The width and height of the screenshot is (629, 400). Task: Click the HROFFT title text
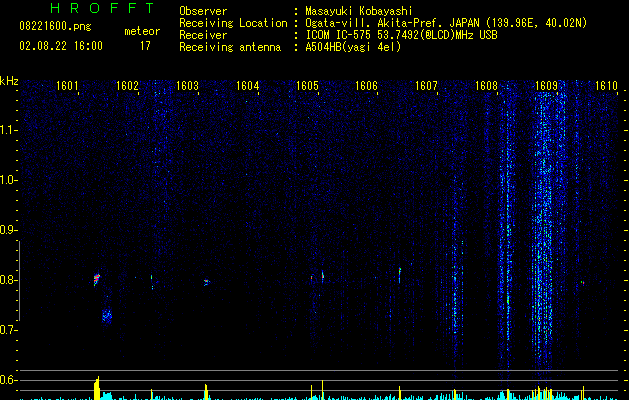(x=102, y=8)
